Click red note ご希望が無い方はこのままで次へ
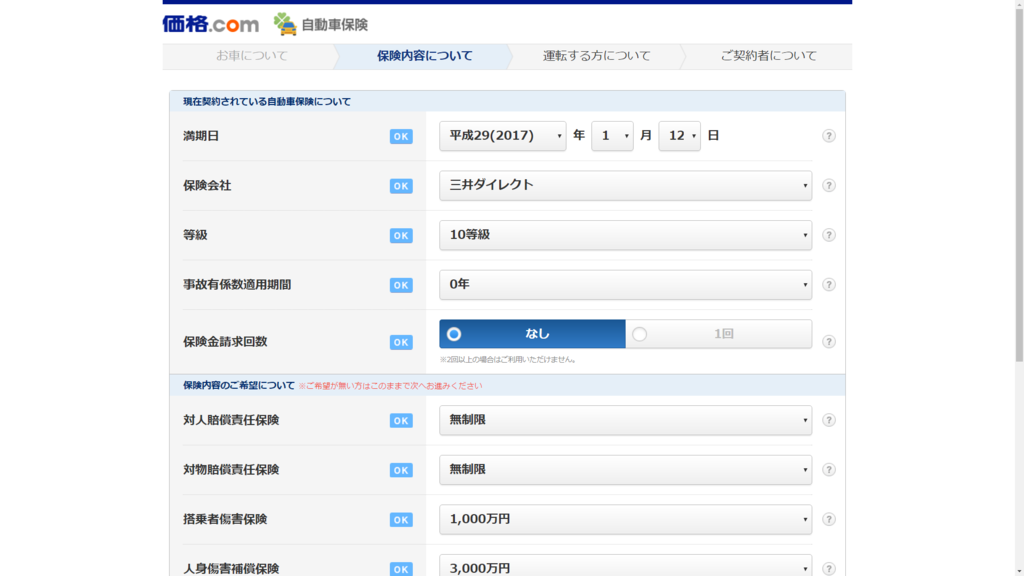 tap(391, 386)
